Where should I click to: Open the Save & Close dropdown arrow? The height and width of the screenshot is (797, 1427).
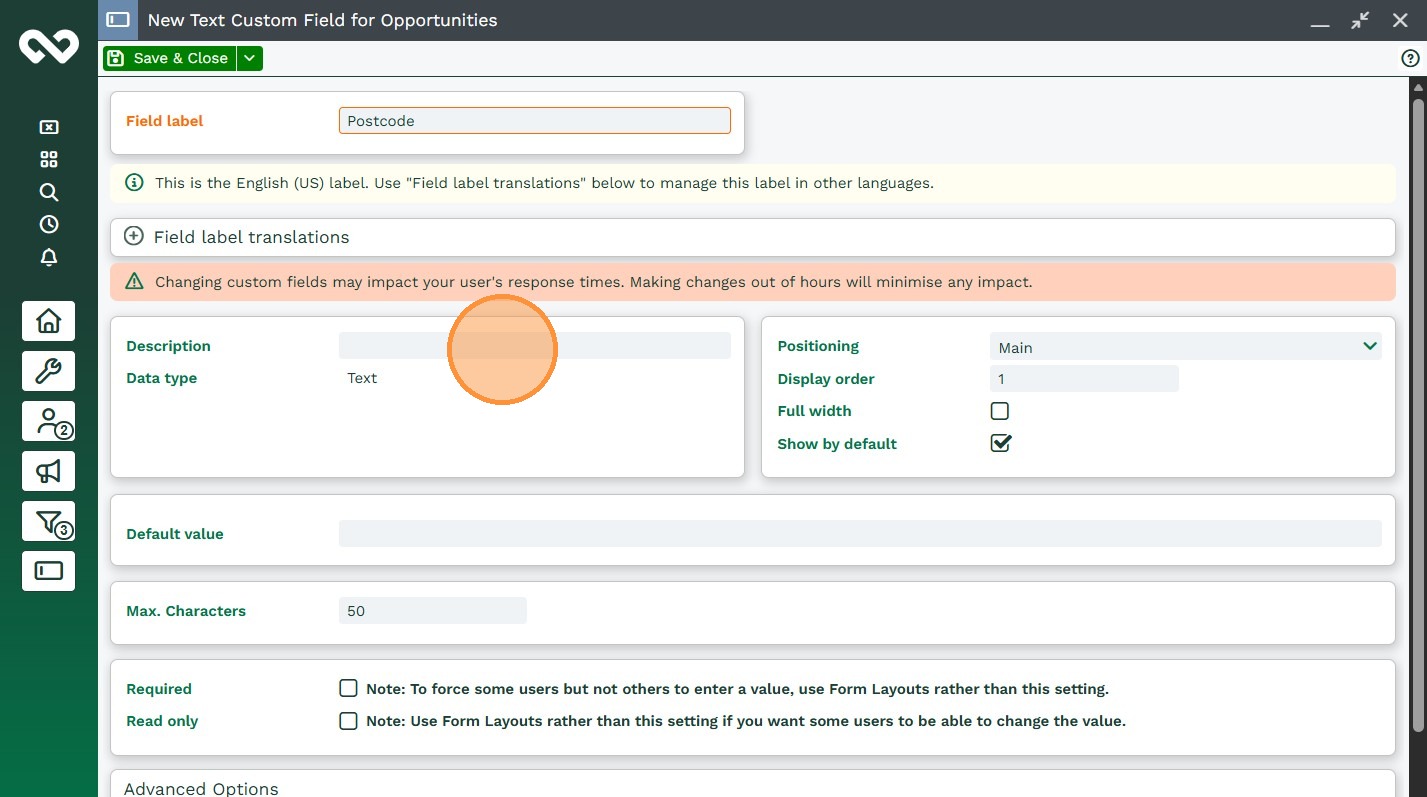250,59
